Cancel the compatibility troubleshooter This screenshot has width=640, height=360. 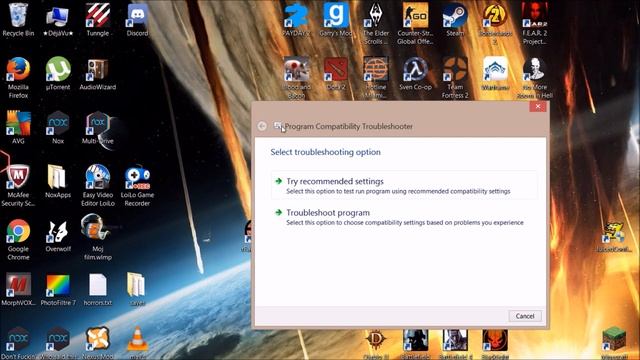[x=524, y=316]
